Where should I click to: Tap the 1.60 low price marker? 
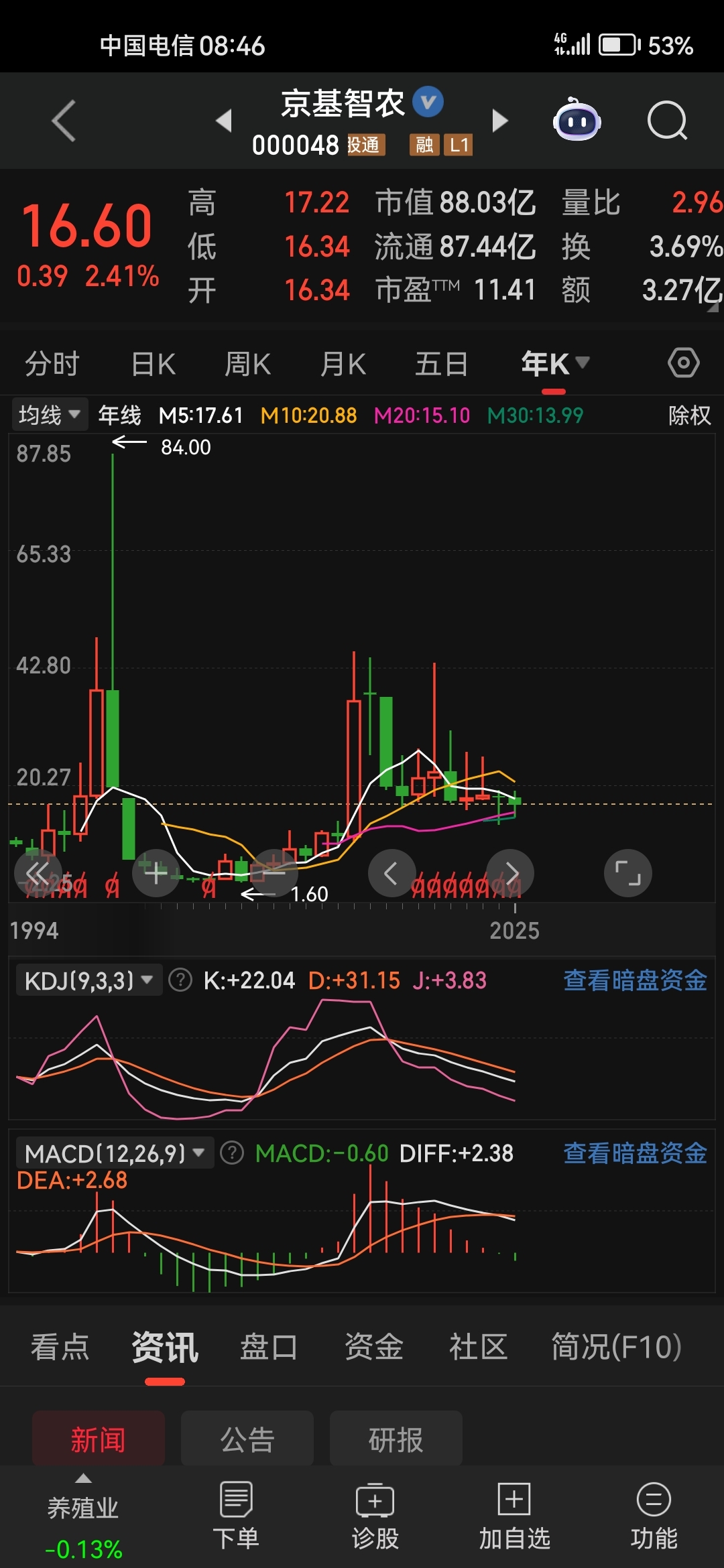click(x=309, y=894)
